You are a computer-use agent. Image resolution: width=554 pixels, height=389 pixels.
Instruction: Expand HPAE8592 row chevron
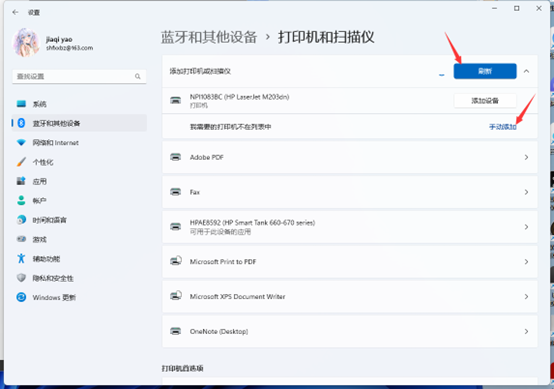point(526,227)
